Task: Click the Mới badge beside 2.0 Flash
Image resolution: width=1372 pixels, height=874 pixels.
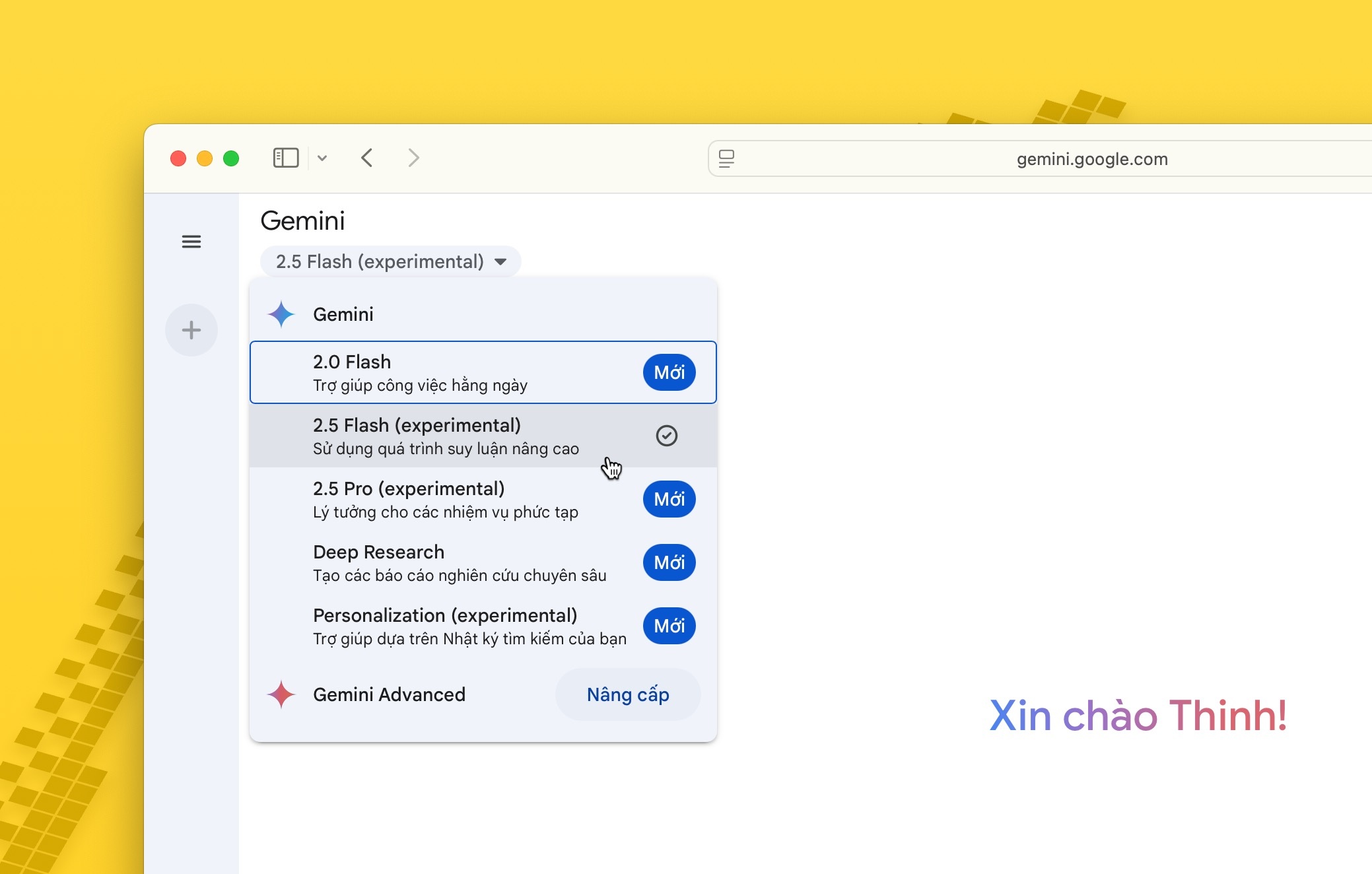Action: pyautogui.click(x=669, y=372)
